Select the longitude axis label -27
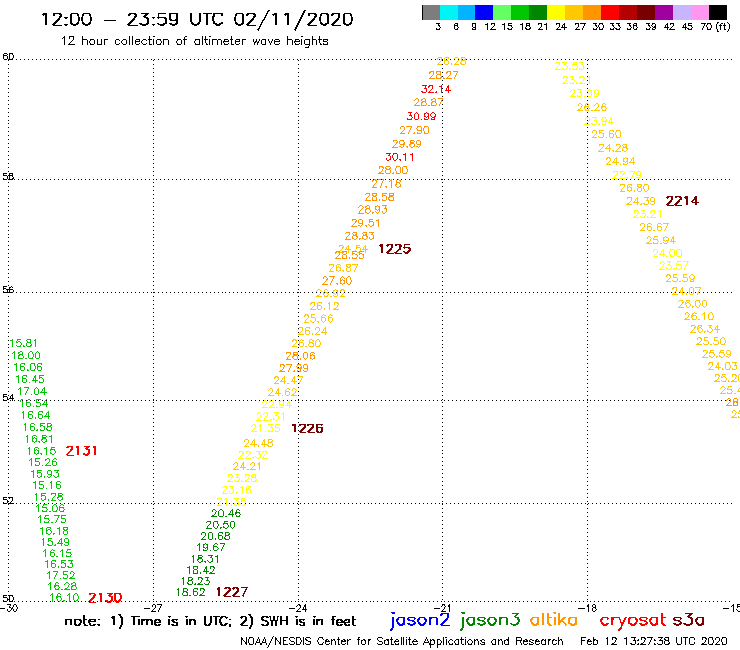The height and width of the screenshot is (650, 740). coord(153,608)
